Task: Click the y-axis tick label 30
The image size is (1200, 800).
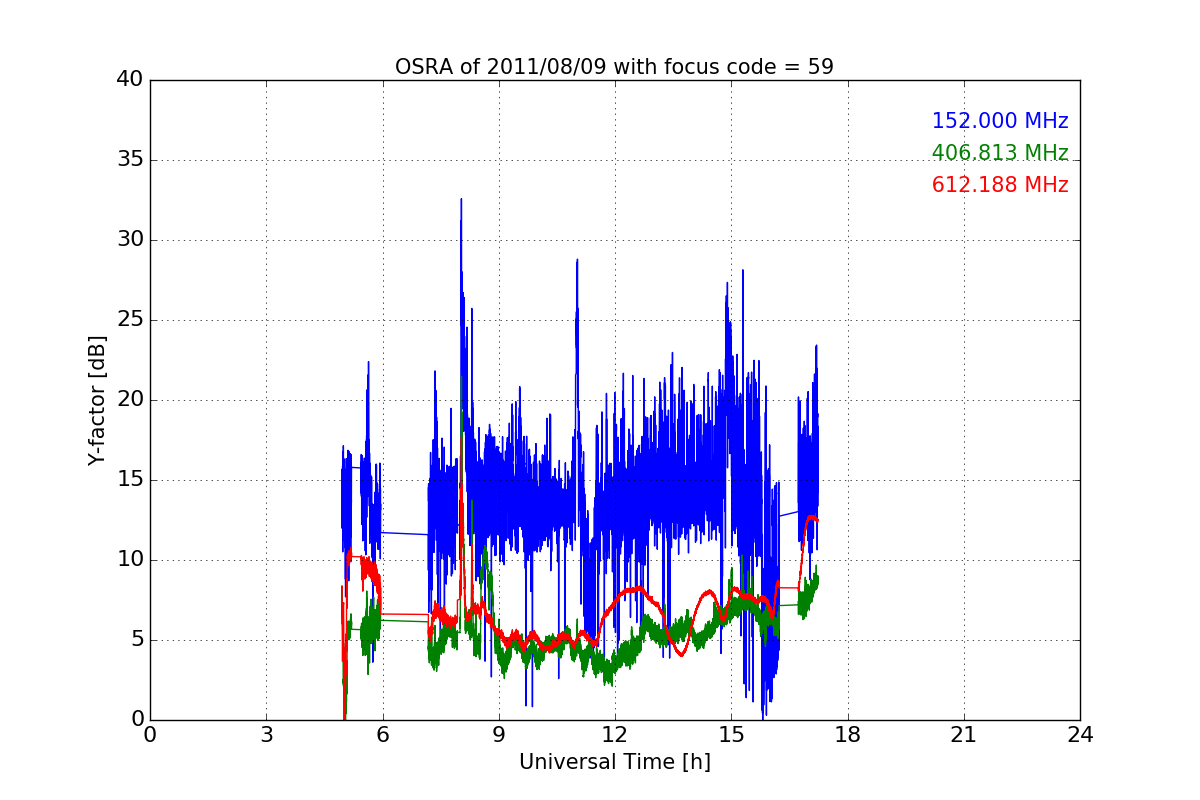Action: 130,240
